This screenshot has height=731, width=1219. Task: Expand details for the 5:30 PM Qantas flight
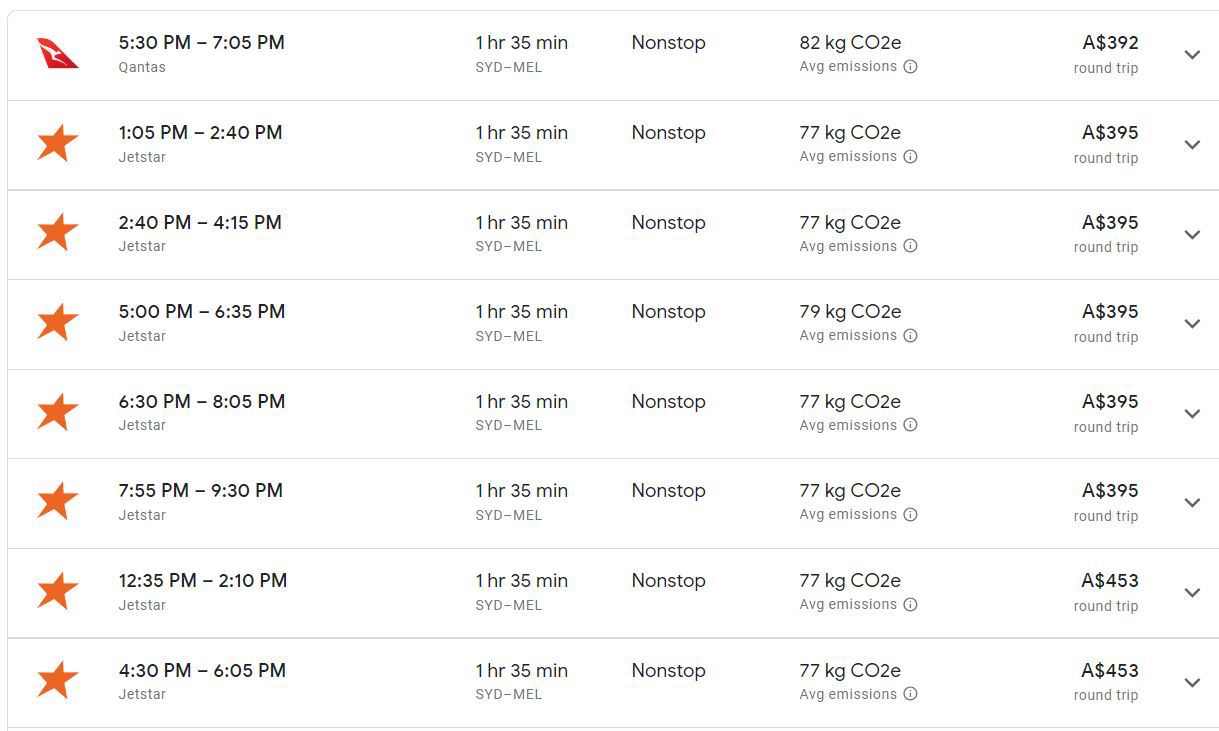[1192, 55]
